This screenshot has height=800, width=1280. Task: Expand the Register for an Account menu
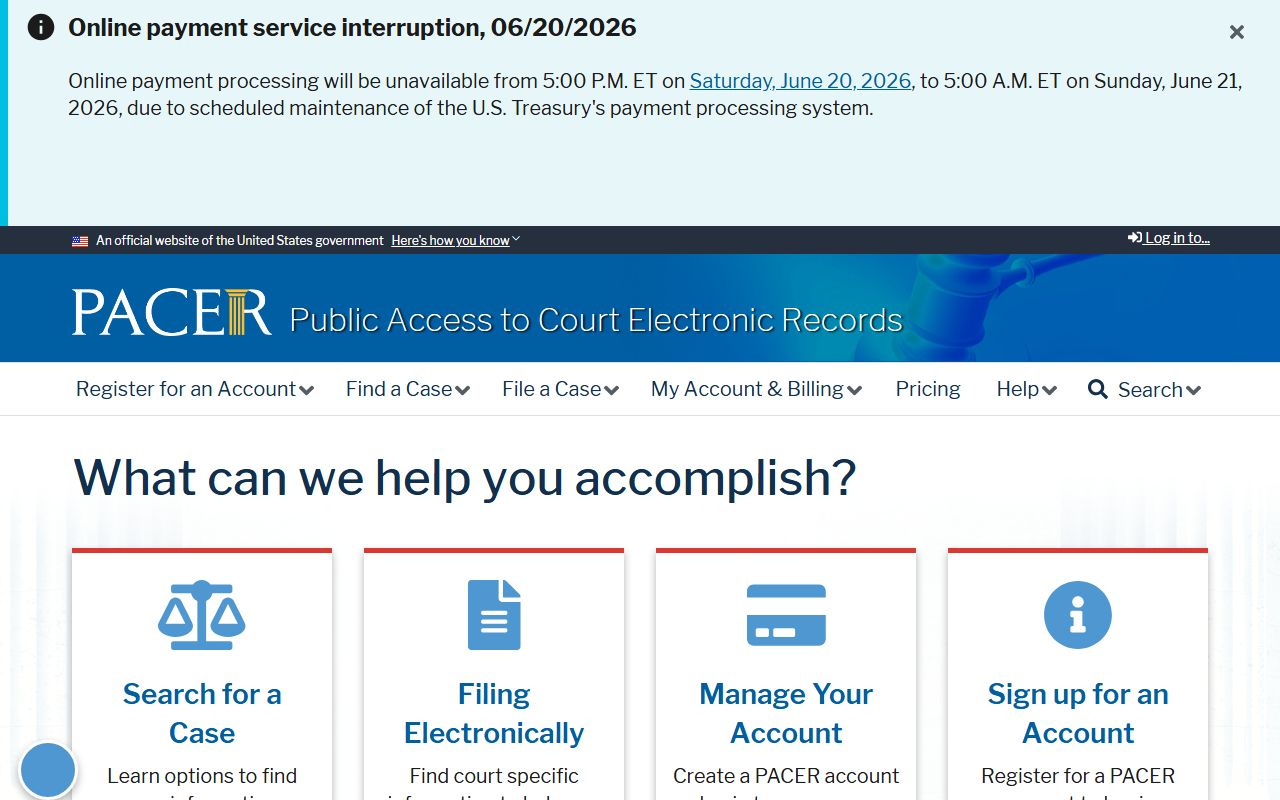point(195,389)
